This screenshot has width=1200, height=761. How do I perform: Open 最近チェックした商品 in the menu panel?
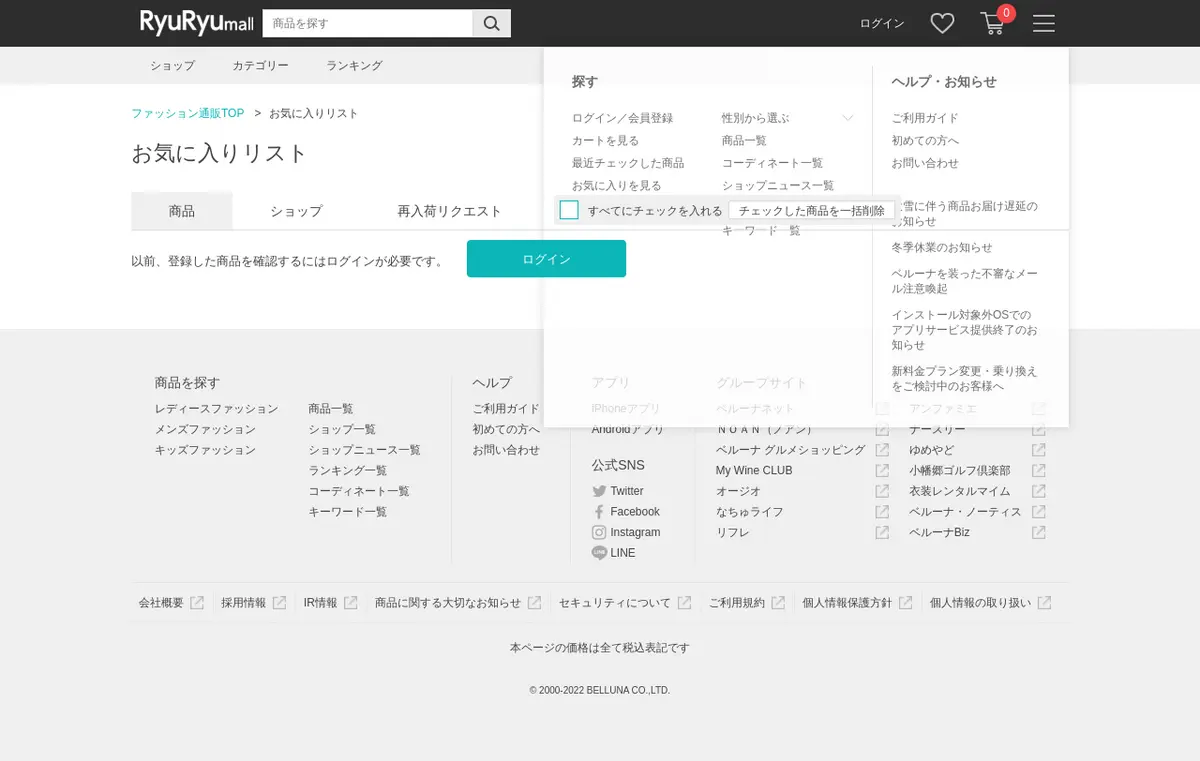pyautogui.click(x=628, y=163)
